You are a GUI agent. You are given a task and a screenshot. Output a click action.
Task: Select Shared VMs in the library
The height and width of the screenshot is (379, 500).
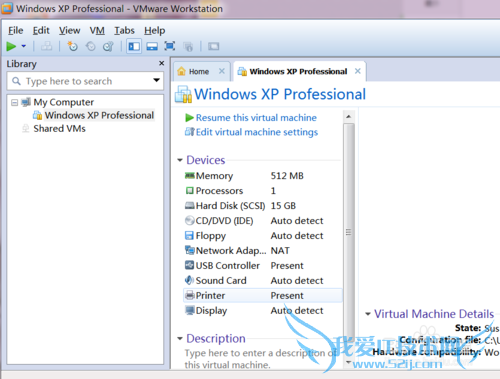coord(59,128)
